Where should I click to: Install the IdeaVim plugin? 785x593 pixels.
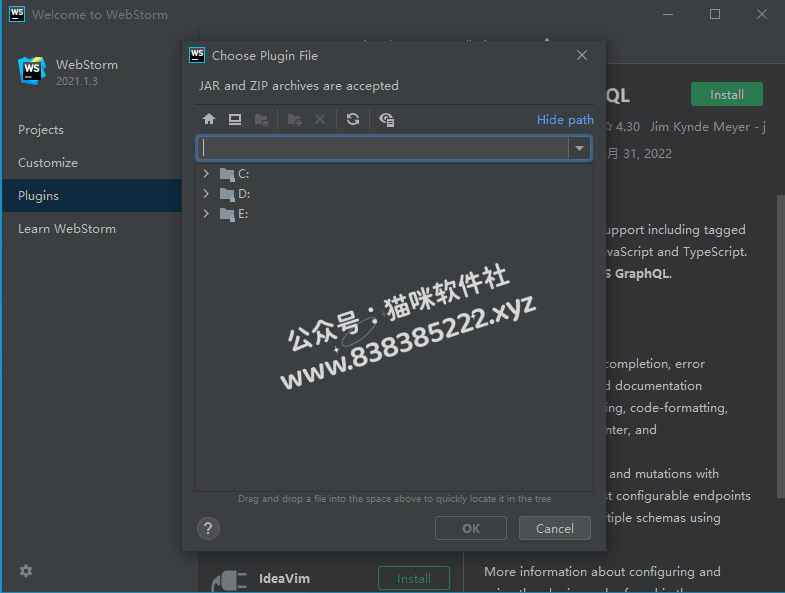coord(414,578)
